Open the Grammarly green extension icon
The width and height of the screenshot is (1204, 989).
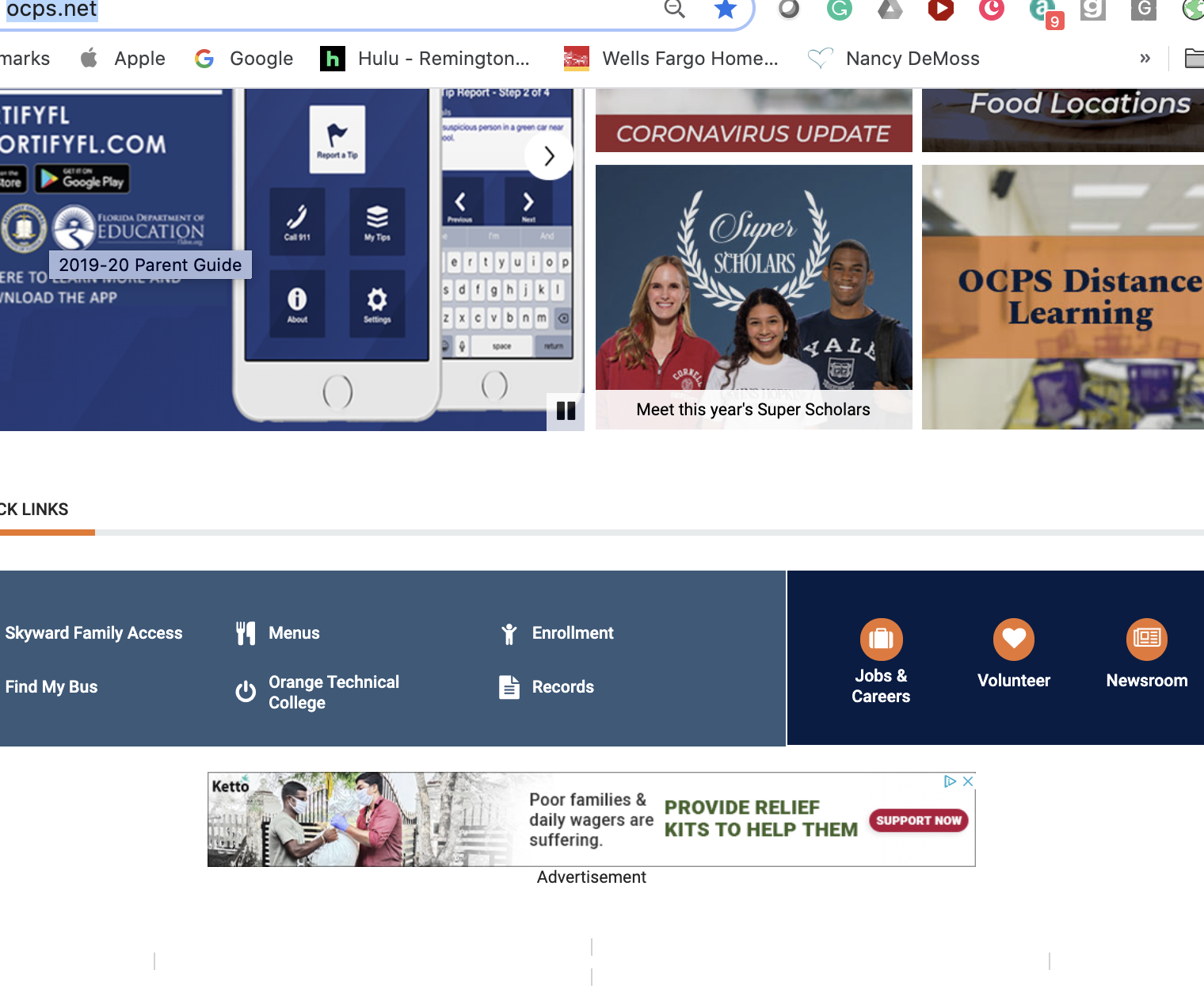[839, 9]
